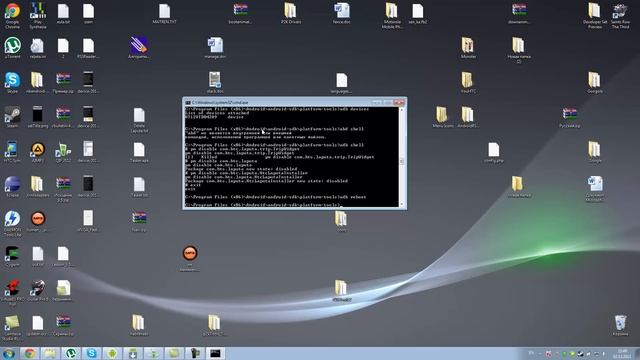Select the Steam desktop shortcut
Viewport: 640px width, 360px height.
12,117
